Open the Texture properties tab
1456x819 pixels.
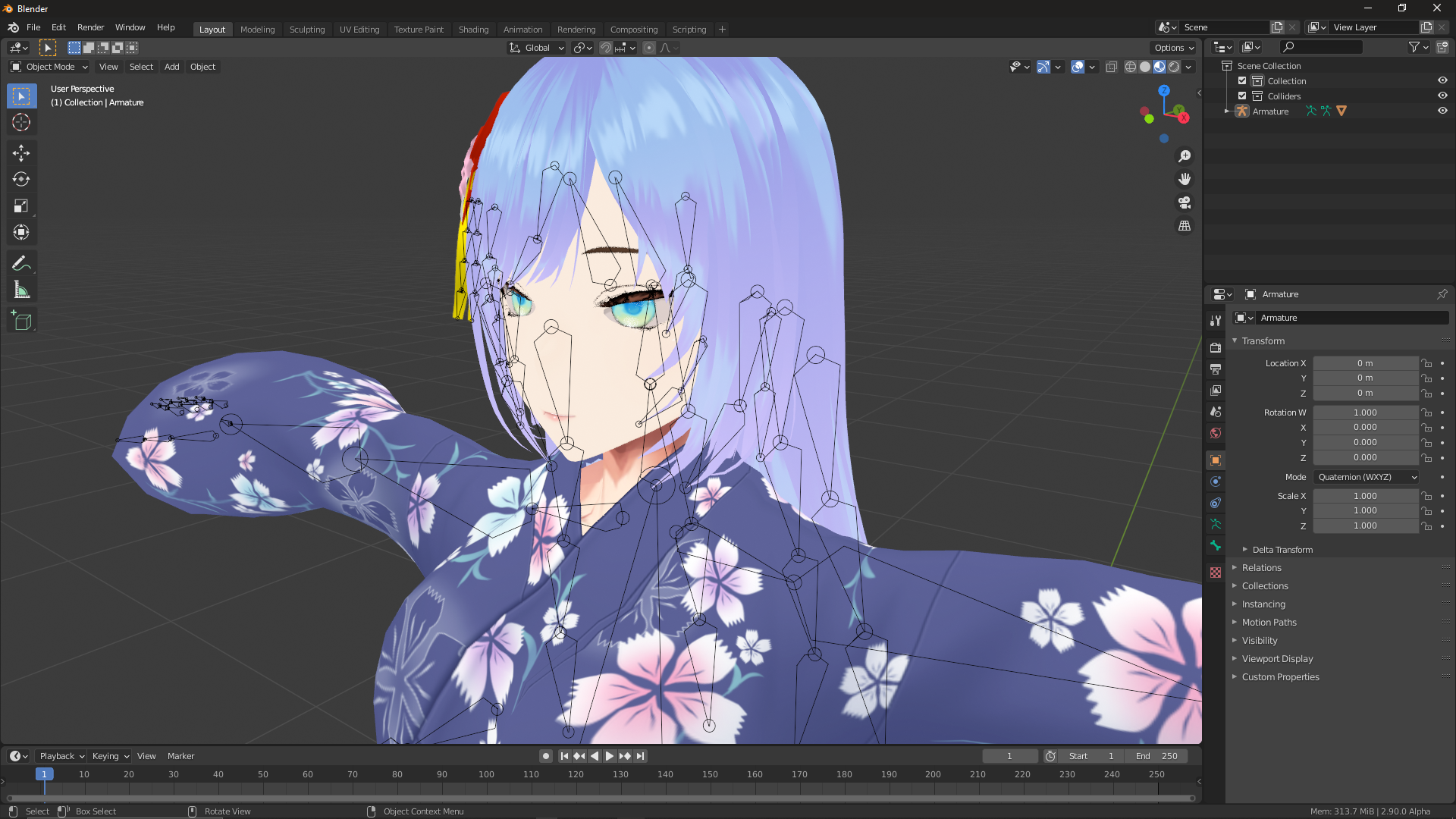pos(1216,573)
